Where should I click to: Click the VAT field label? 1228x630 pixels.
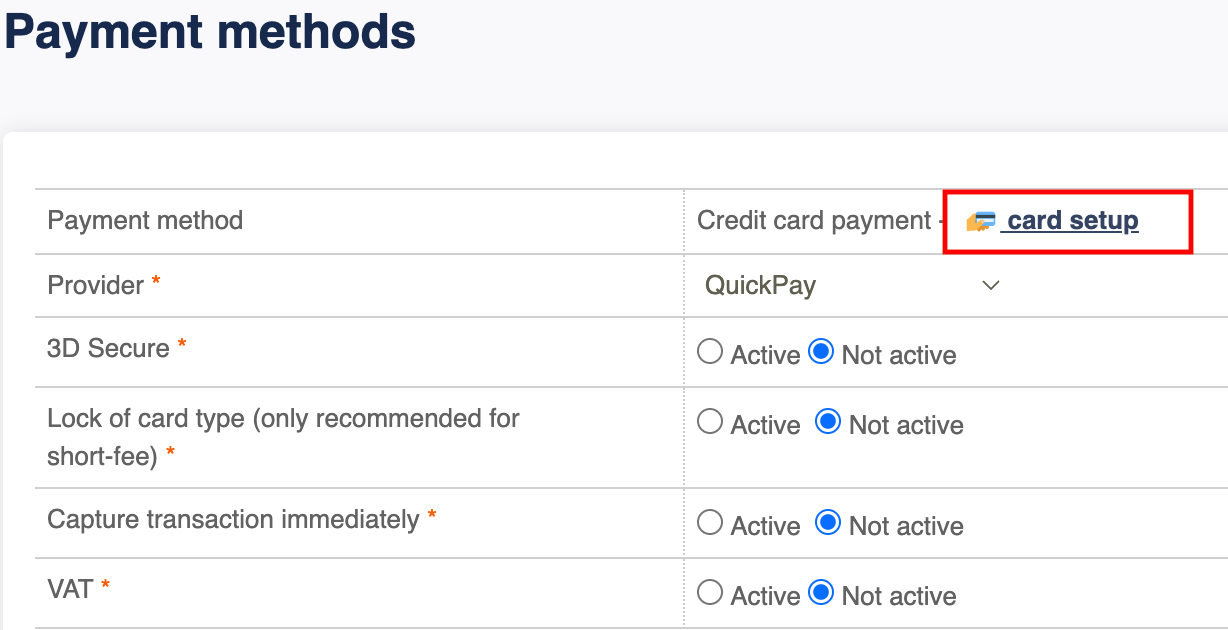tap(78, 589)
